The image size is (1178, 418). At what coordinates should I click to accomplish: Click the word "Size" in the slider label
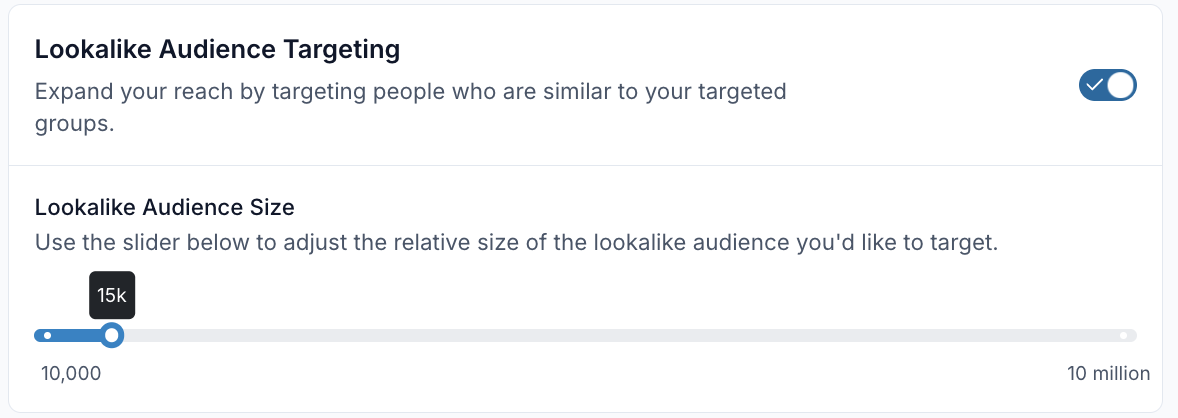tap(274, 207)
